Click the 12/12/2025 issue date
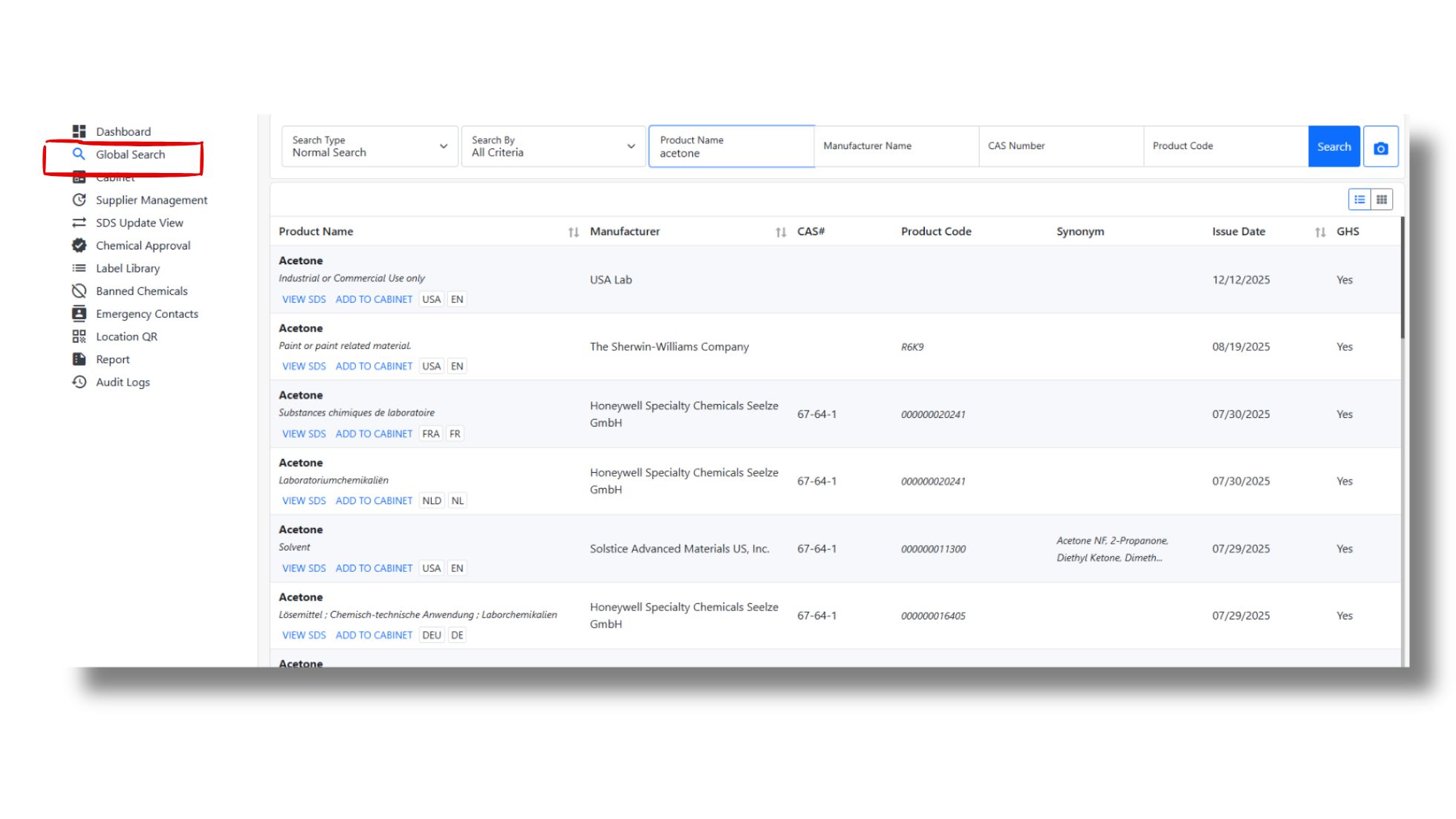 [x=1241, y=280]
